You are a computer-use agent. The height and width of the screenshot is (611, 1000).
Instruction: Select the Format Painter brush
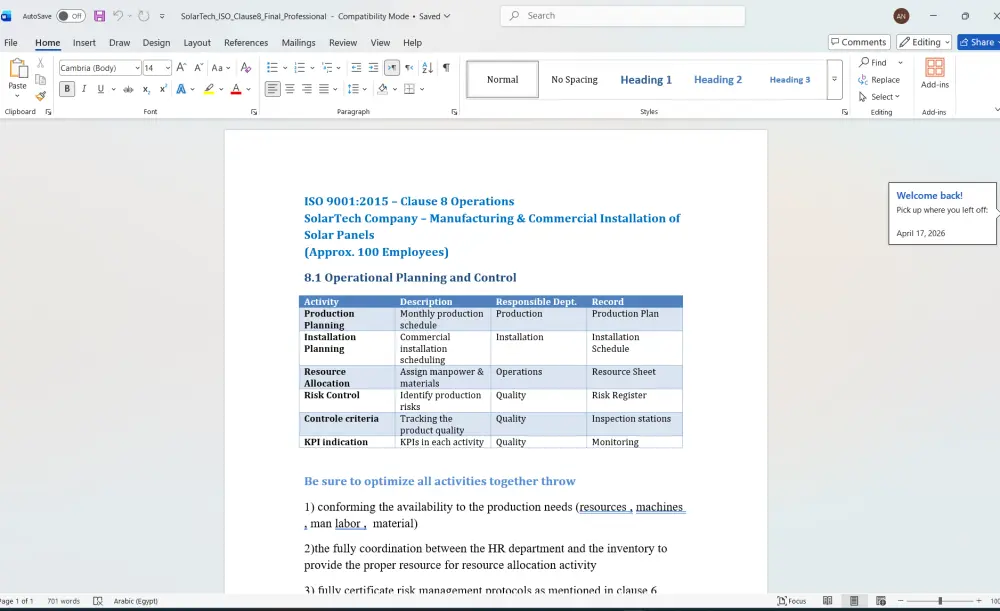40,96
